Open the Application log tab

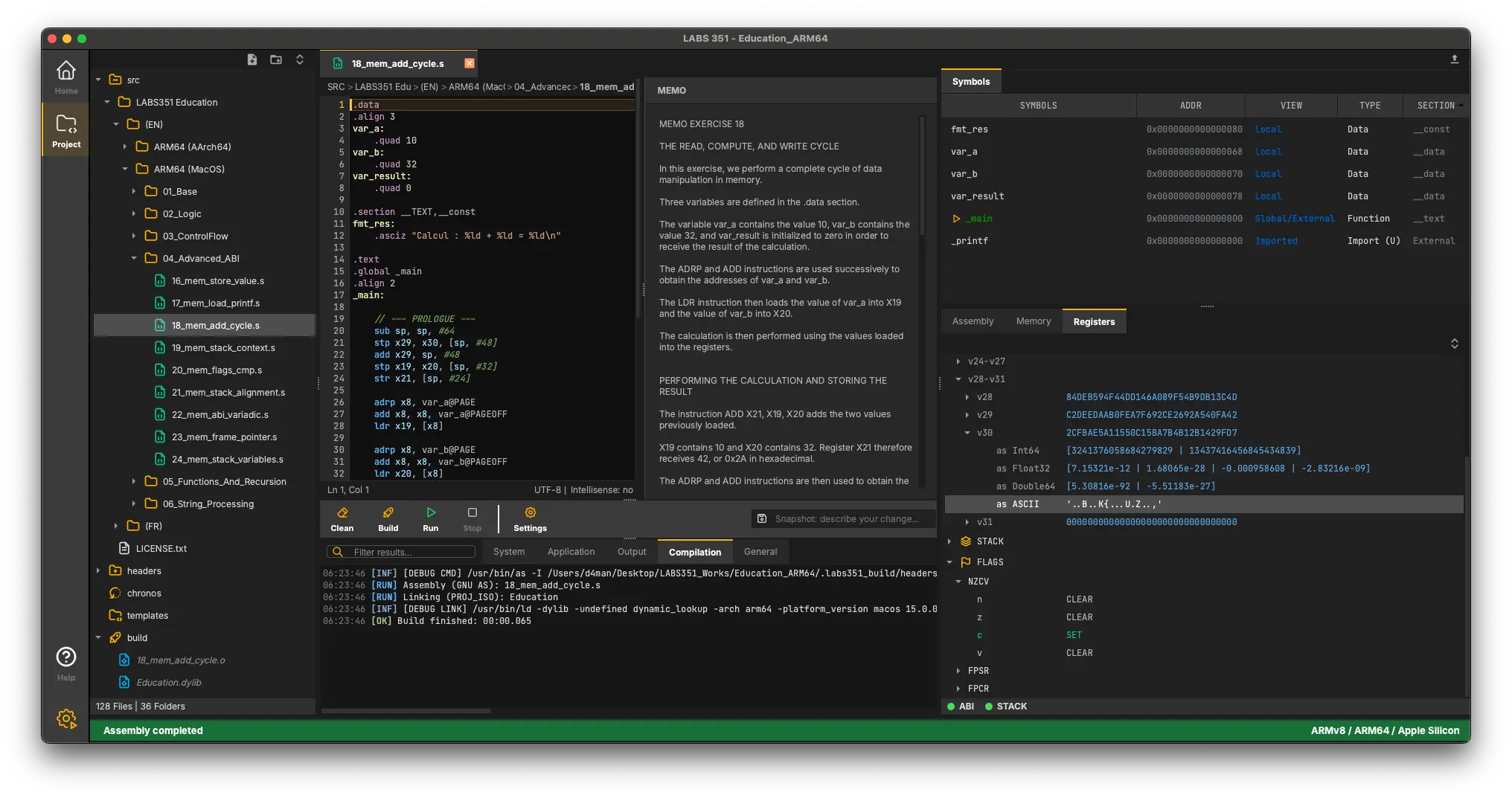(571, 552)
